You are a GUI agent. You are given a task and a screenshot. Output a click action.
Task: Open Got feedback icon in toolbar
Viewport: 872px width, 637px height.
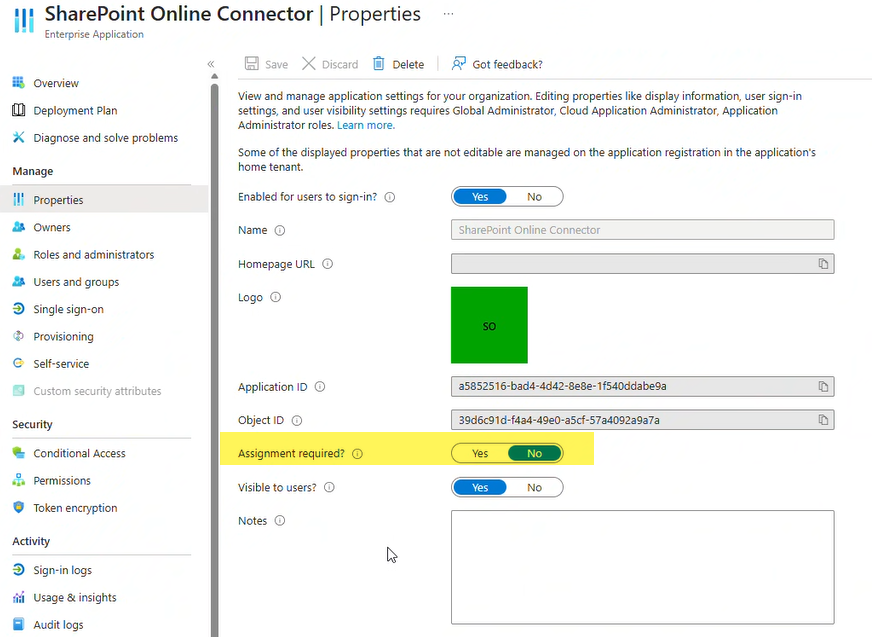(459, 64)
